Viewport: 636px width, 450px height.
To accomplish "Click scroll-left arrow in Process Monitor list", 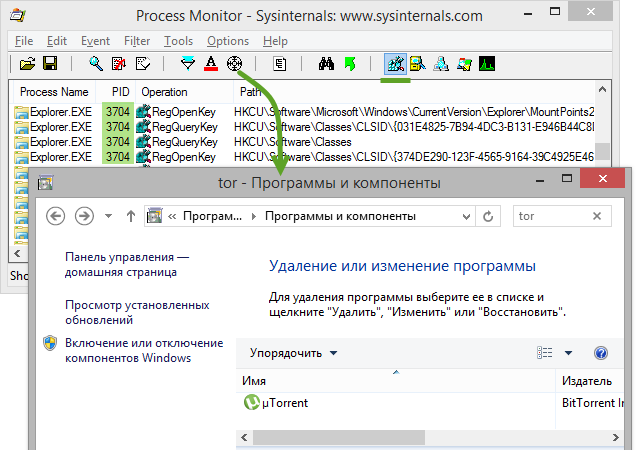I will click(17, 254).
